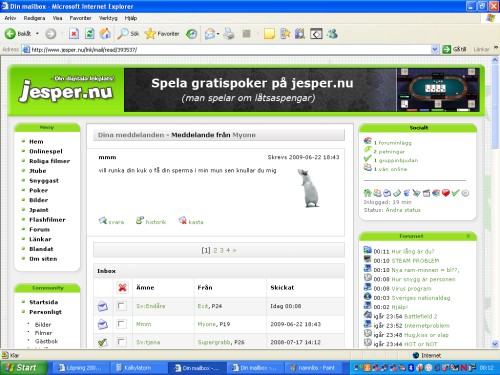
Task: Click the envelope icon in the Mmm row
Action: pyautogui.click(x=103, y=324)
